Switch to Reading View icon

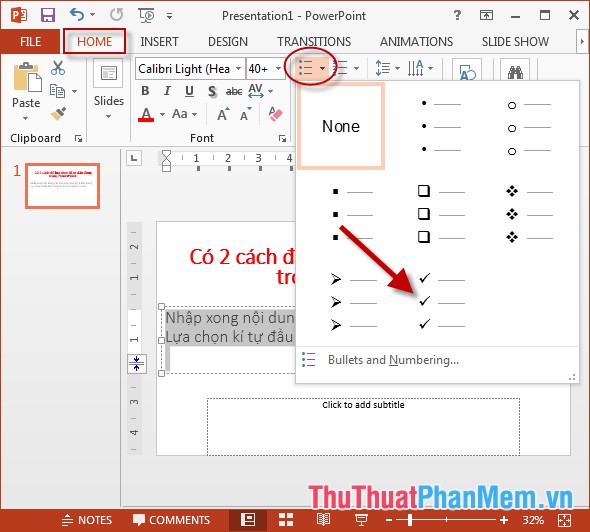pos(323,520)
